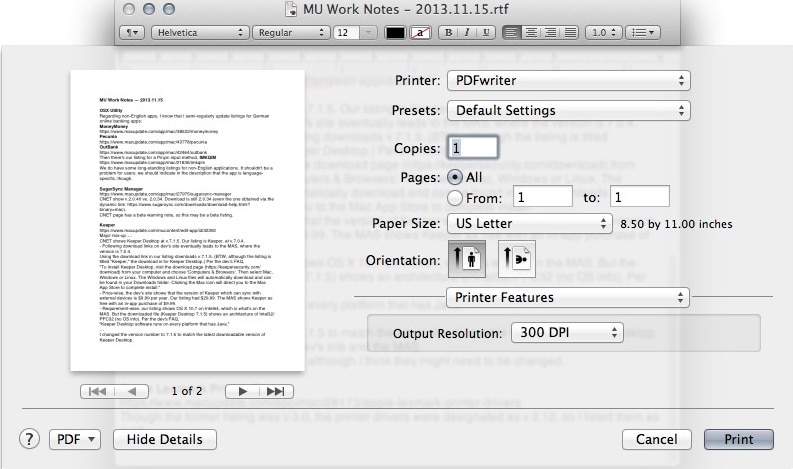Open the Output Resolution 300 DPI dropdown

pyautogui.click(x=567, y=332)
